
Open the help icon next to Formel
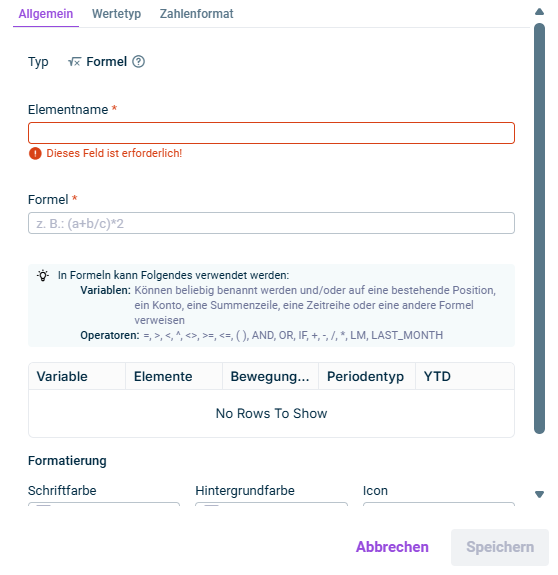[139, 62]
